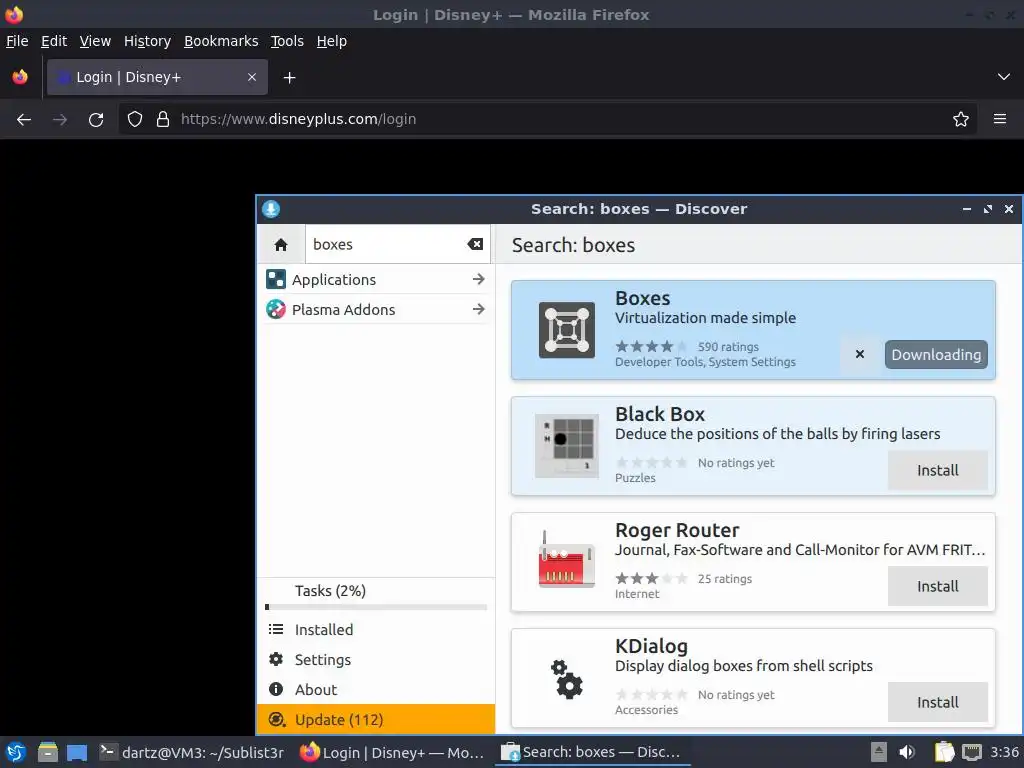Open the Update (112) page
This screenshot has width=1024, height=768.
[x=376, y=720]
